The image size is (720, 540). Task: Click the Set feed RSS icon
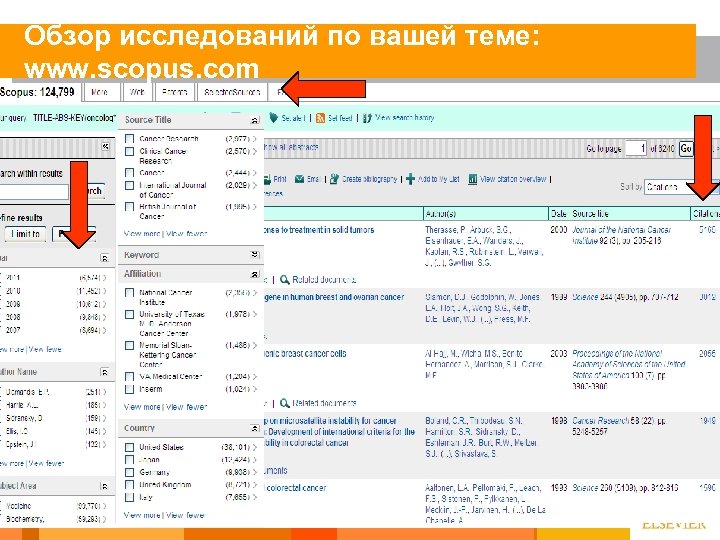pos(321,118)
